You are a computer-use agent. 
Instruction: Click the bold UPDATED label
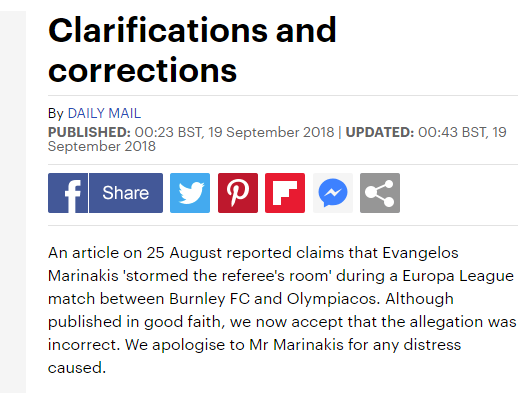pyautogui.click(x=380, y=132)
